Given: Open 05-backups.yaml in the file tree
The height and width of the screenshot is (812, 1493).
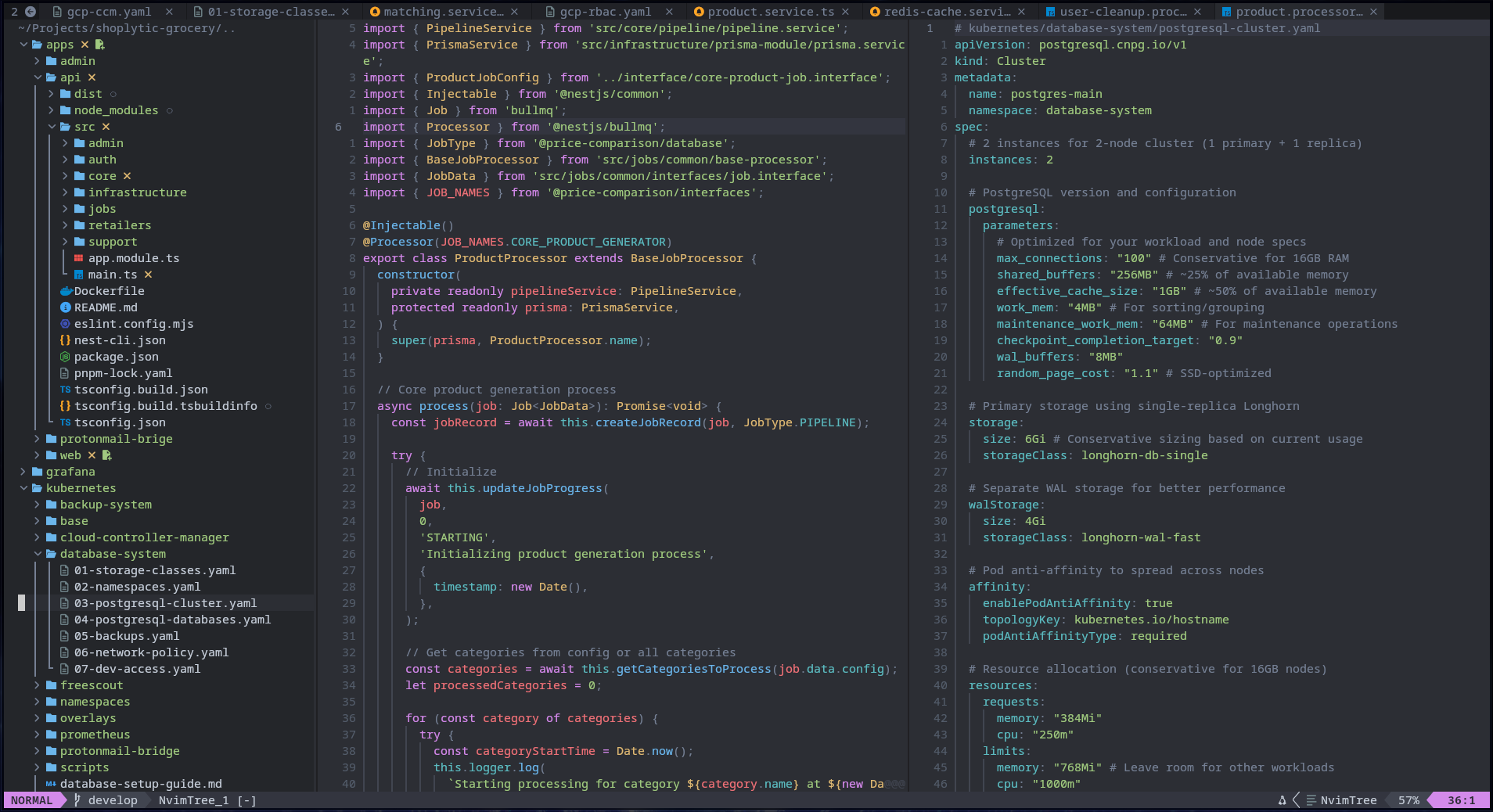Looking at the screenshot, I should 127,636.
